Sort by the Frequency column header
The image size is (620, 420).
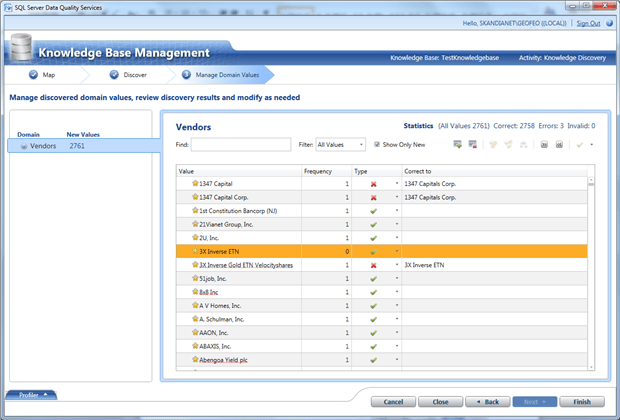327,171
